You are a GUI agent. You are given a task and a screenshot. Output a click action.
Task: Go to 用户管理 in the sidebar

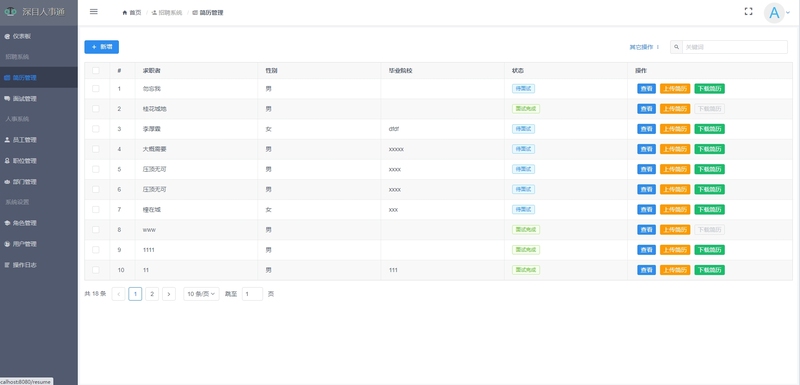click(x=39, y=244)
